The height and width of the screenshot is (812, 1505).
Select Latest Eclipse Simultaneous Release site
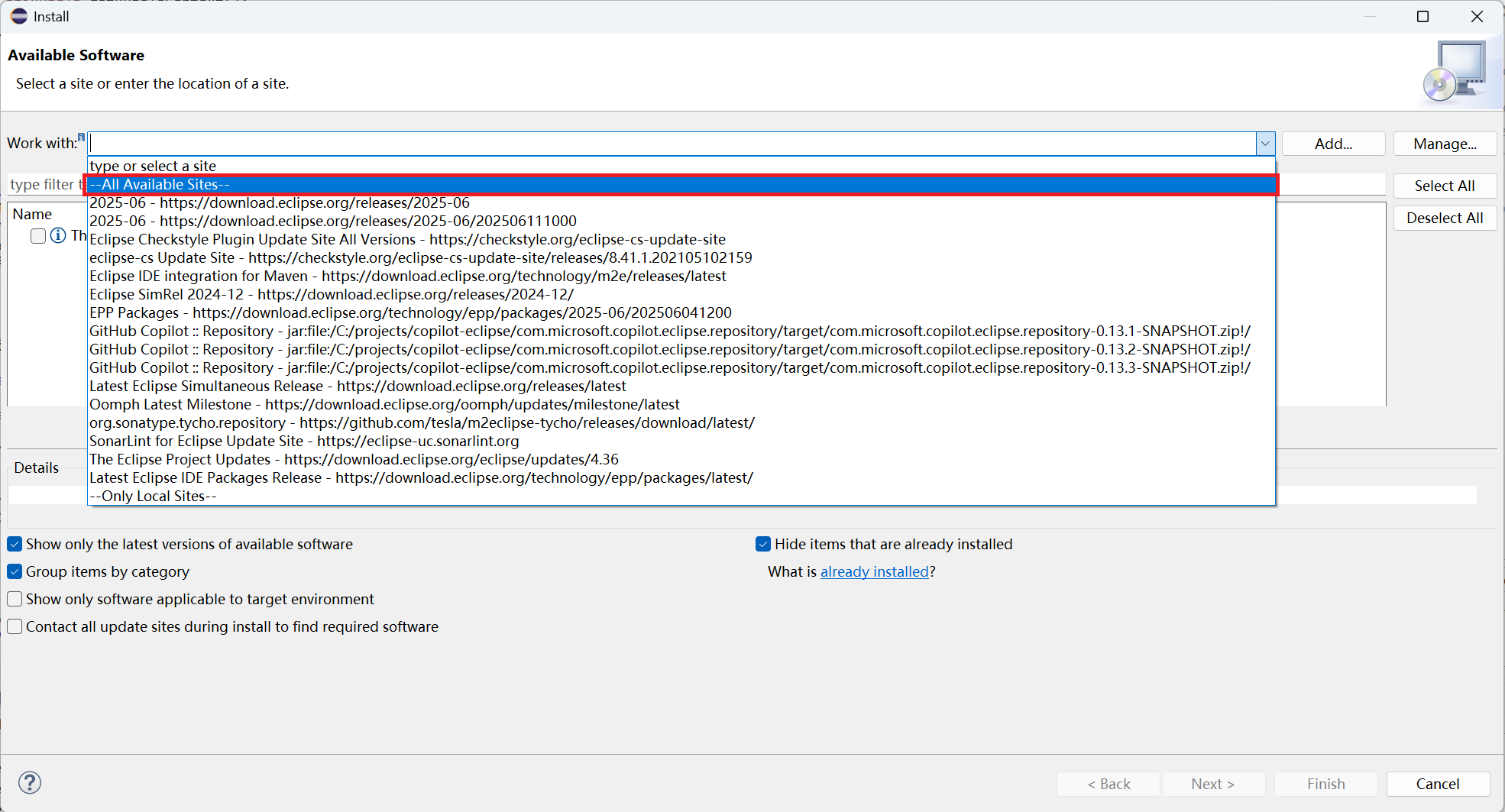(x=681, y=386)
